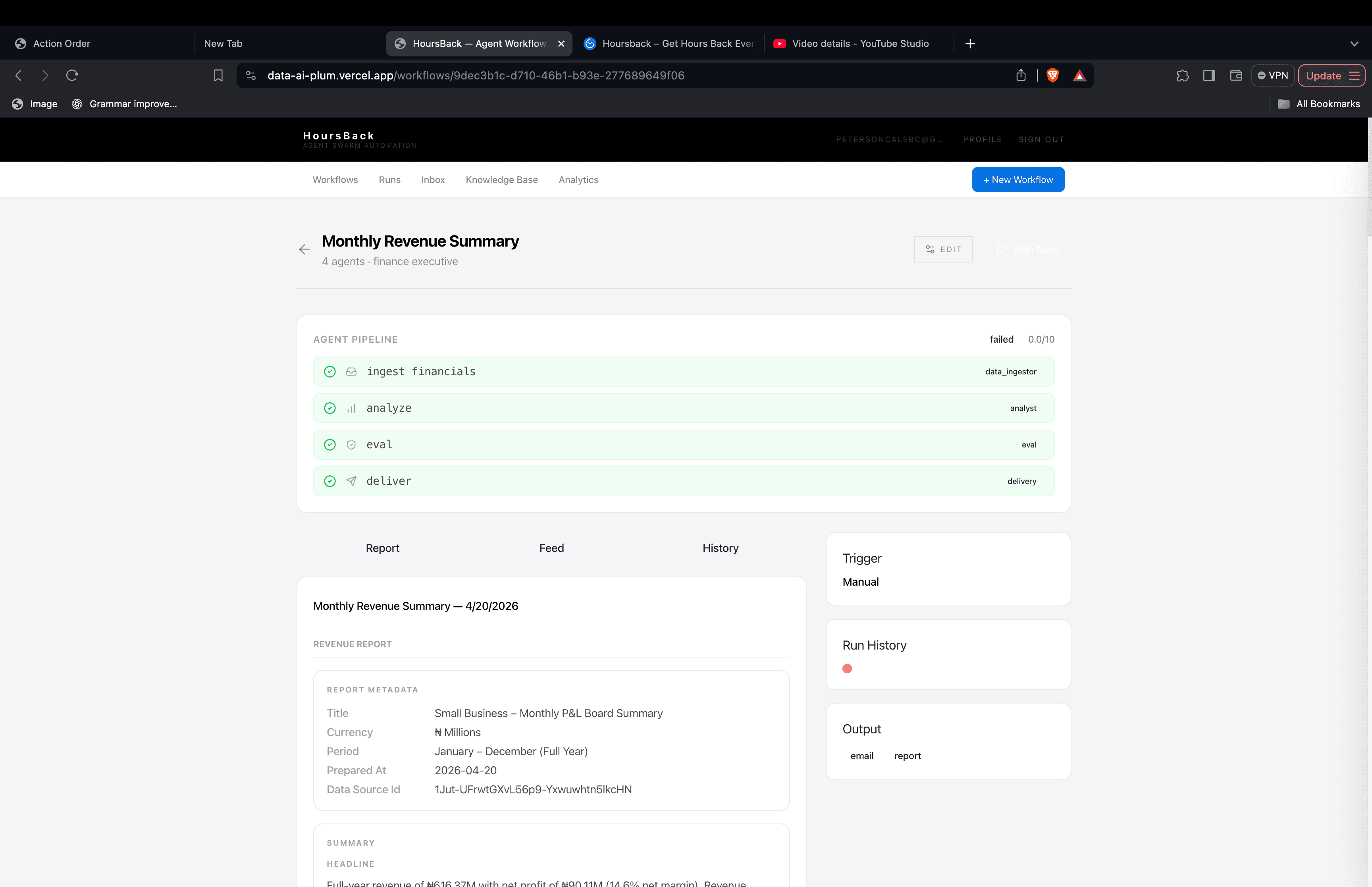This screenshot has width=1372, height=887.
Task: Click the report output tag
Action: pos(908,756)
